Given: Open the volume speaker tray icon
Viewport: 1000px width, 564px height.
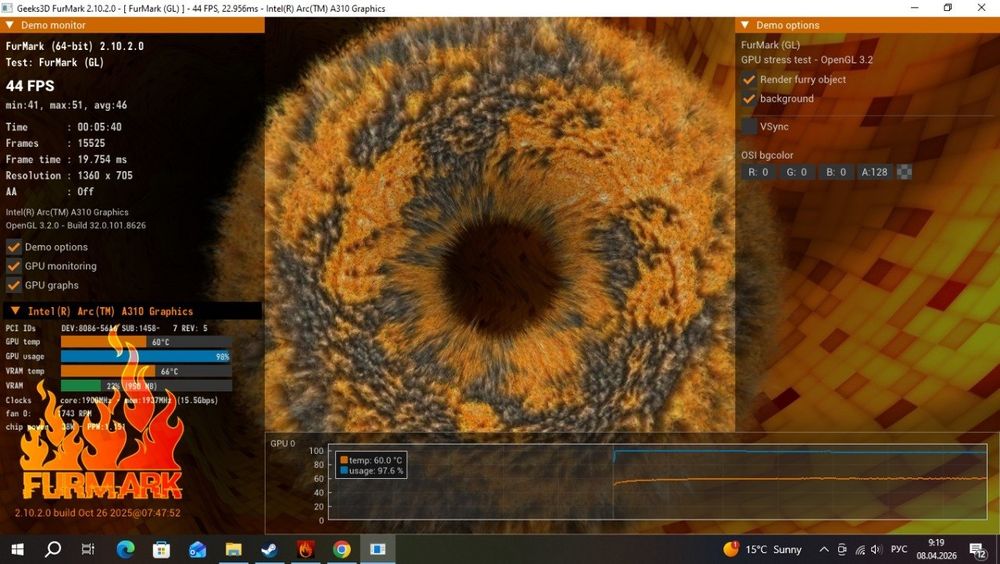Looking at the screenshot, I should click(x=876, y=549).
